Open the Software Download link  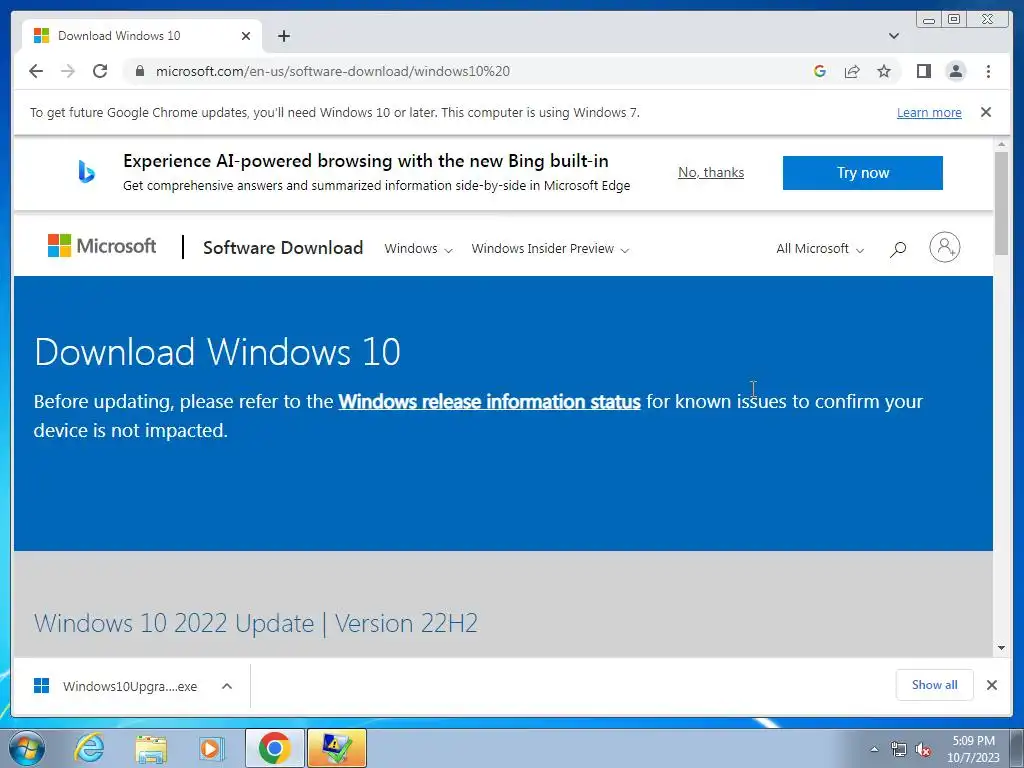[x=283, y=248]
